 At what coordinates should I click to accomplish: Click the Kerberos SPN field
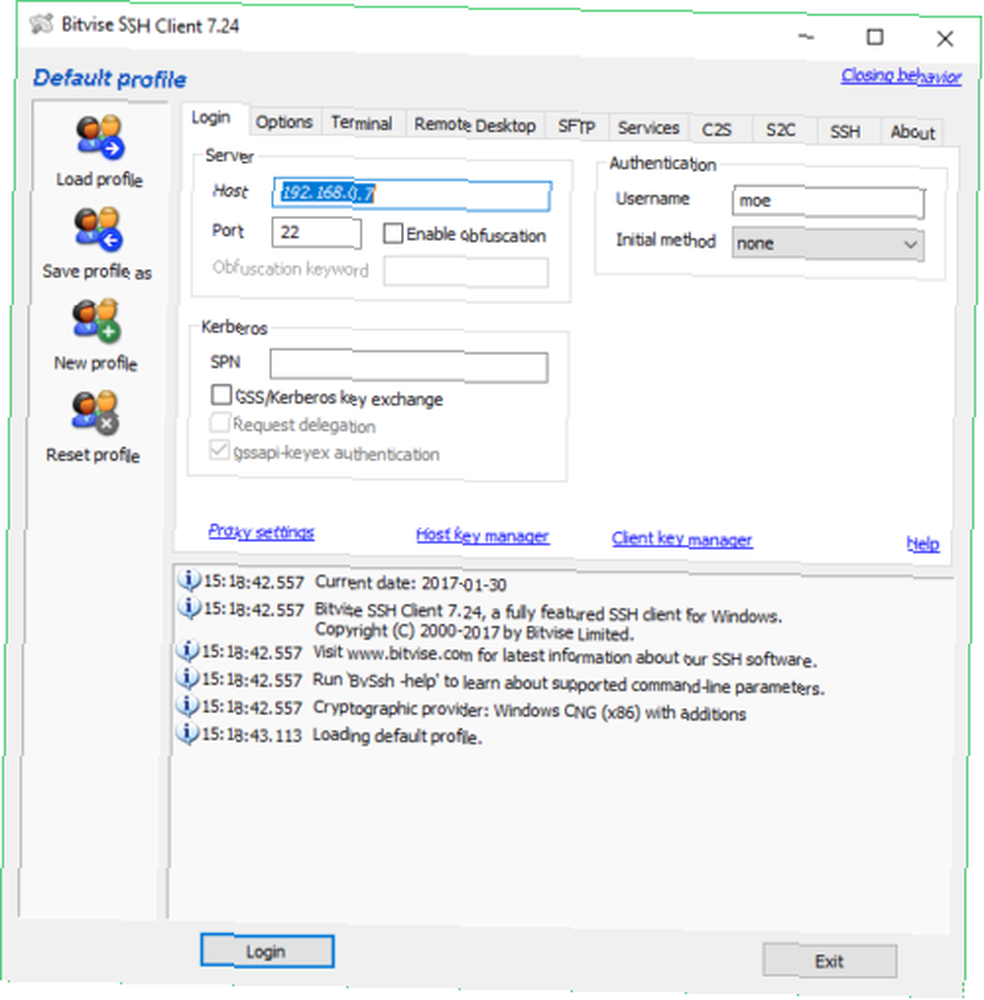(409, 366)
